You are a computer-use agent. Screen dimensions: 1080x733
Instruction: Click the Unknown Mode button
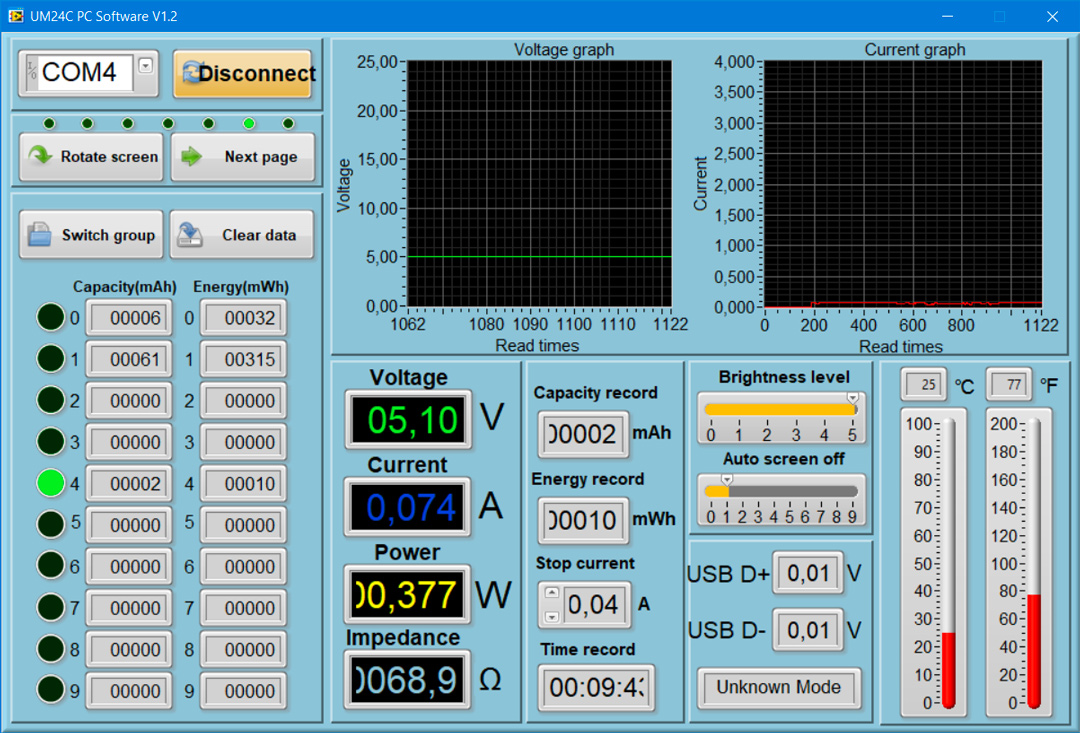[x=778, y=687]
